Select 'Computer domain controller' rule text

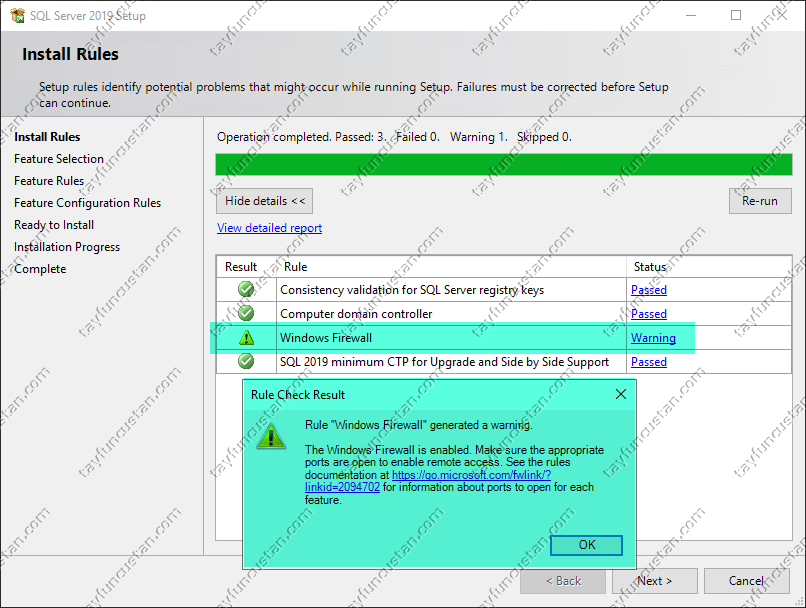coord(356,314)
